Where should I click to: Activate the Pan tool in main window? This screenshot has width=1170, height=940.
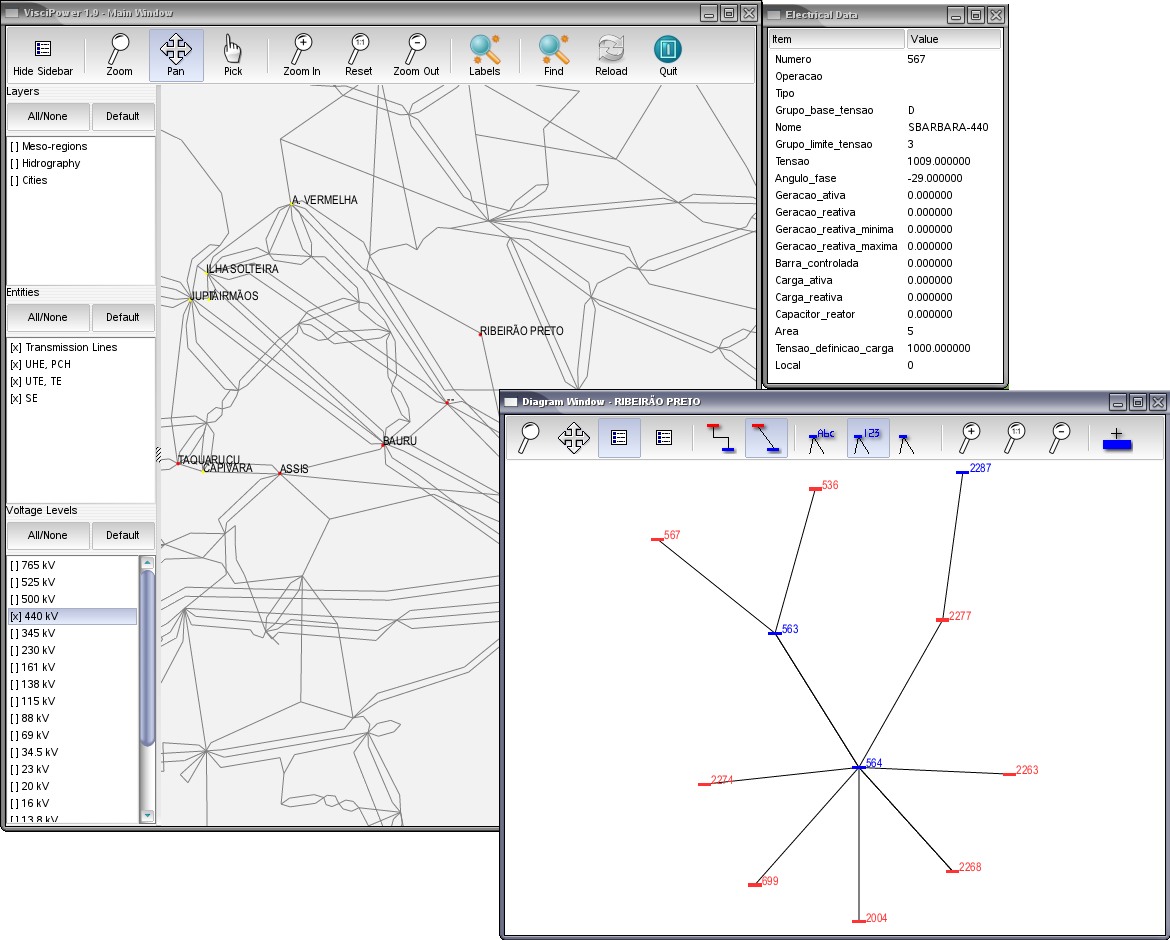click(x=176, y=55)
